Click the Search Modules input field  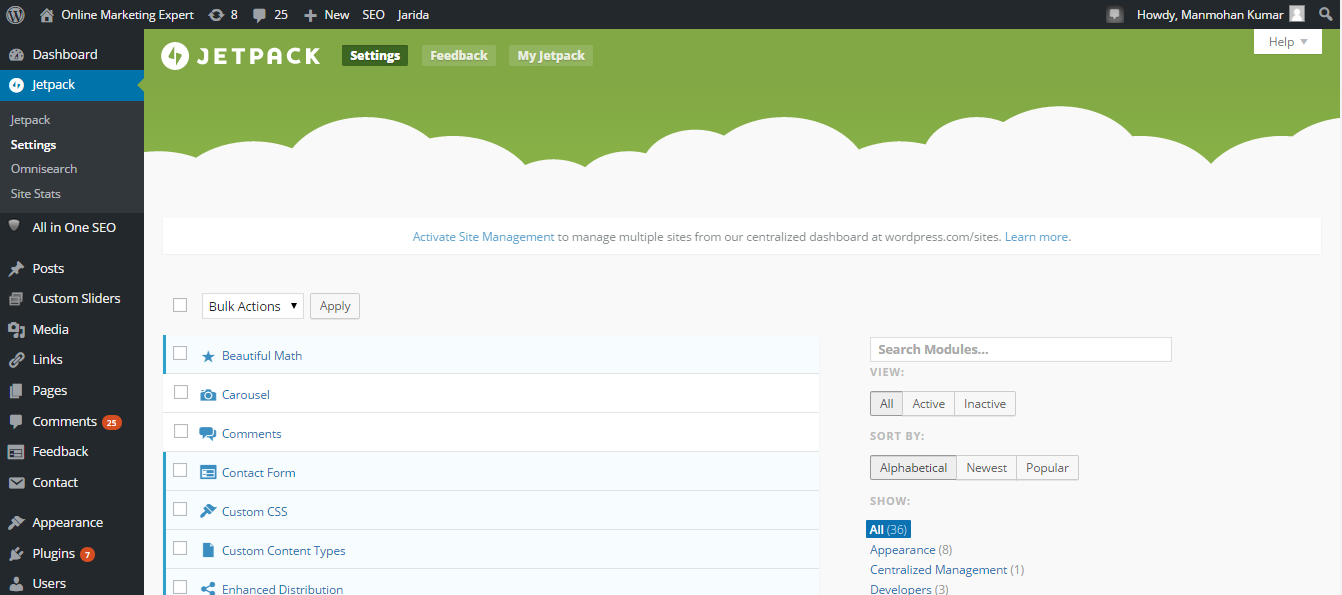1020,349
